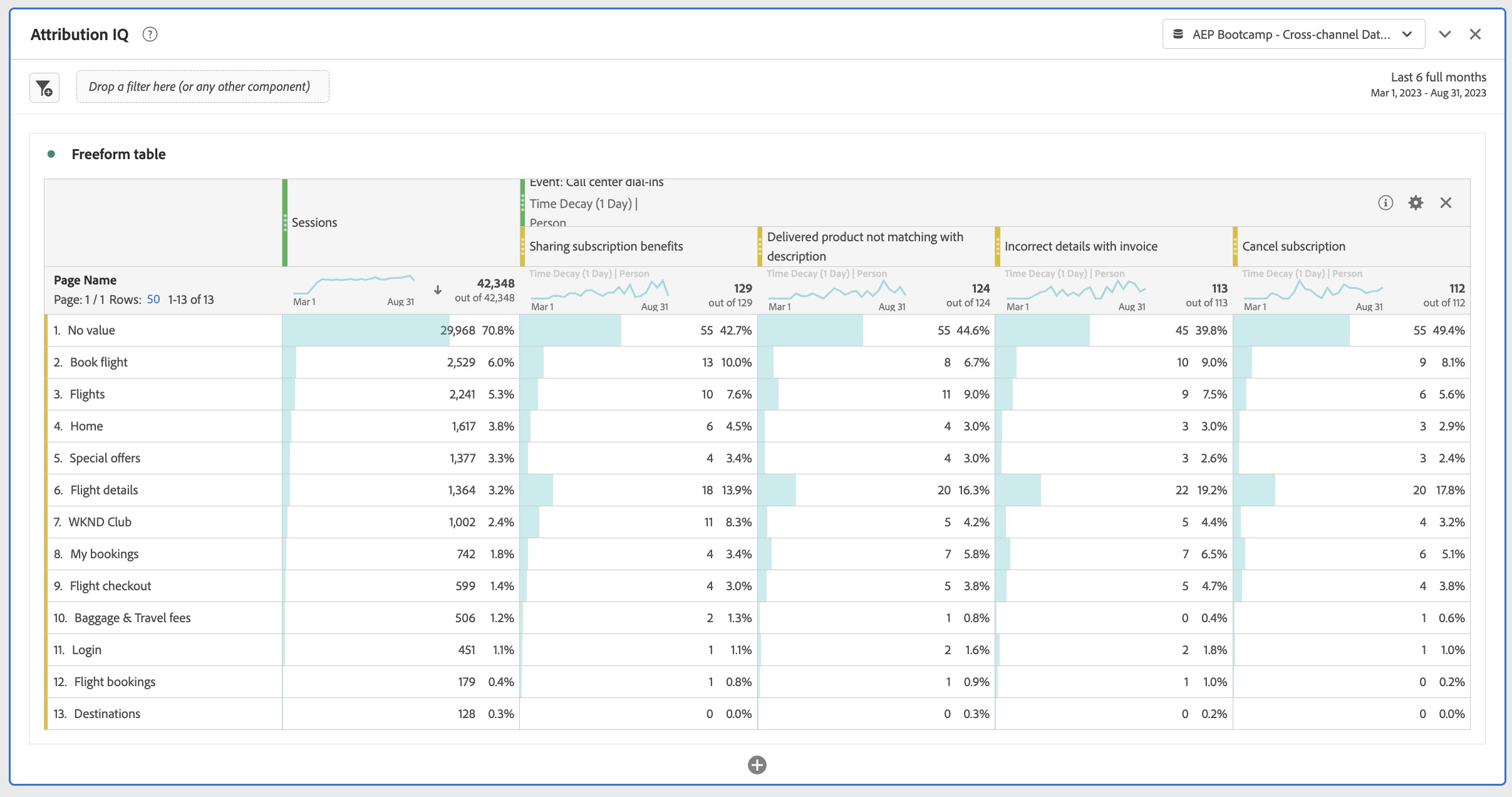
Task: Click sort arrow in Sessions column
Action: [438, 290]
